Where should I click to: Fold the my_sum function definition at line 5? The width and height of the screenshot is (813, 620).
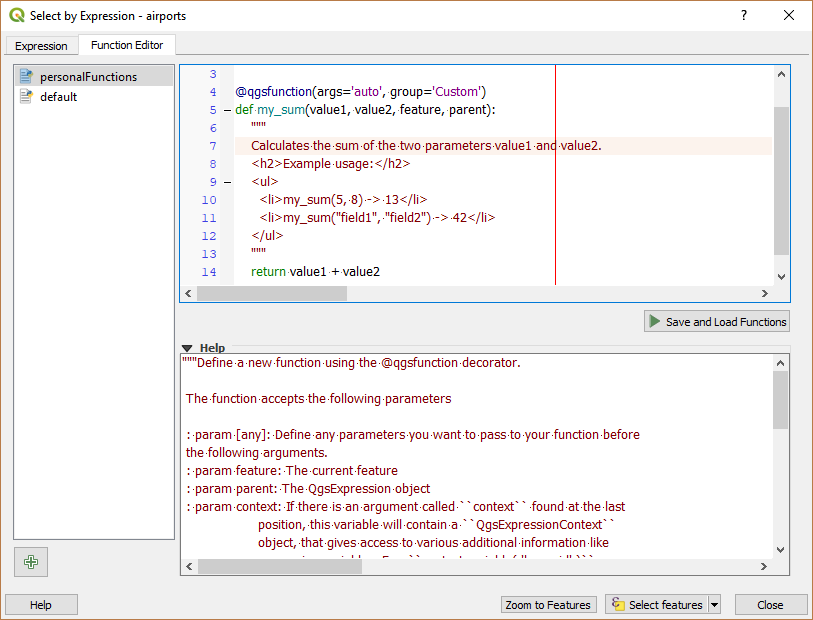228,110
